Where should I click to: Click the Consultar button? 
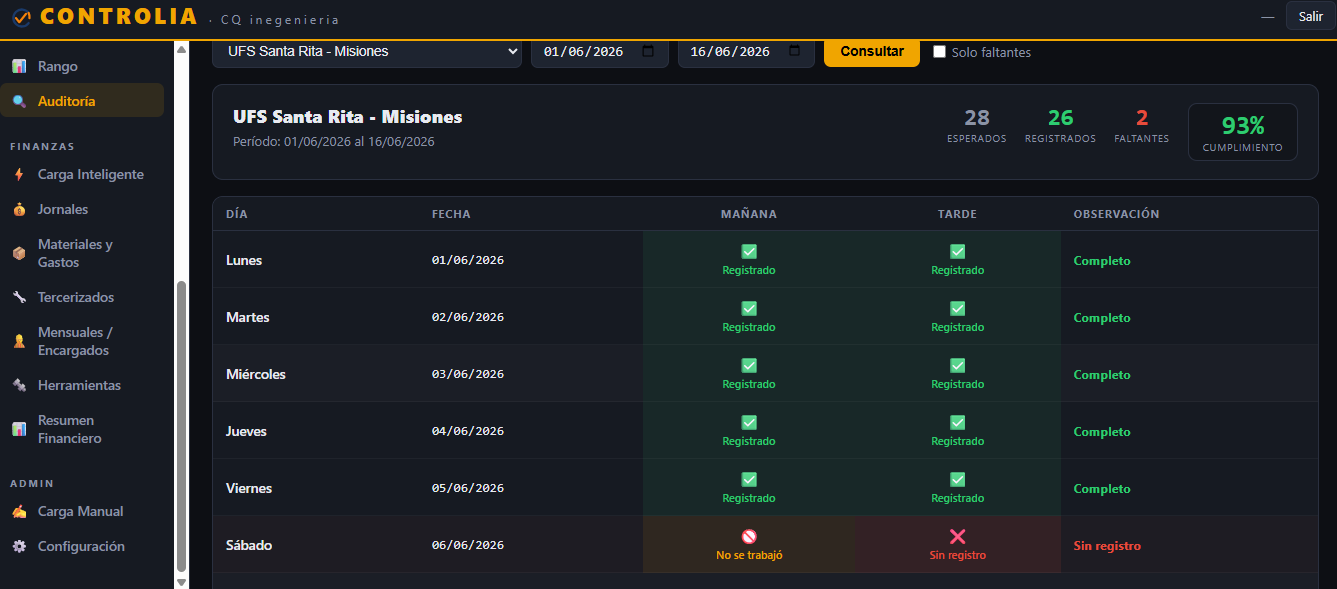coord(872,51)
